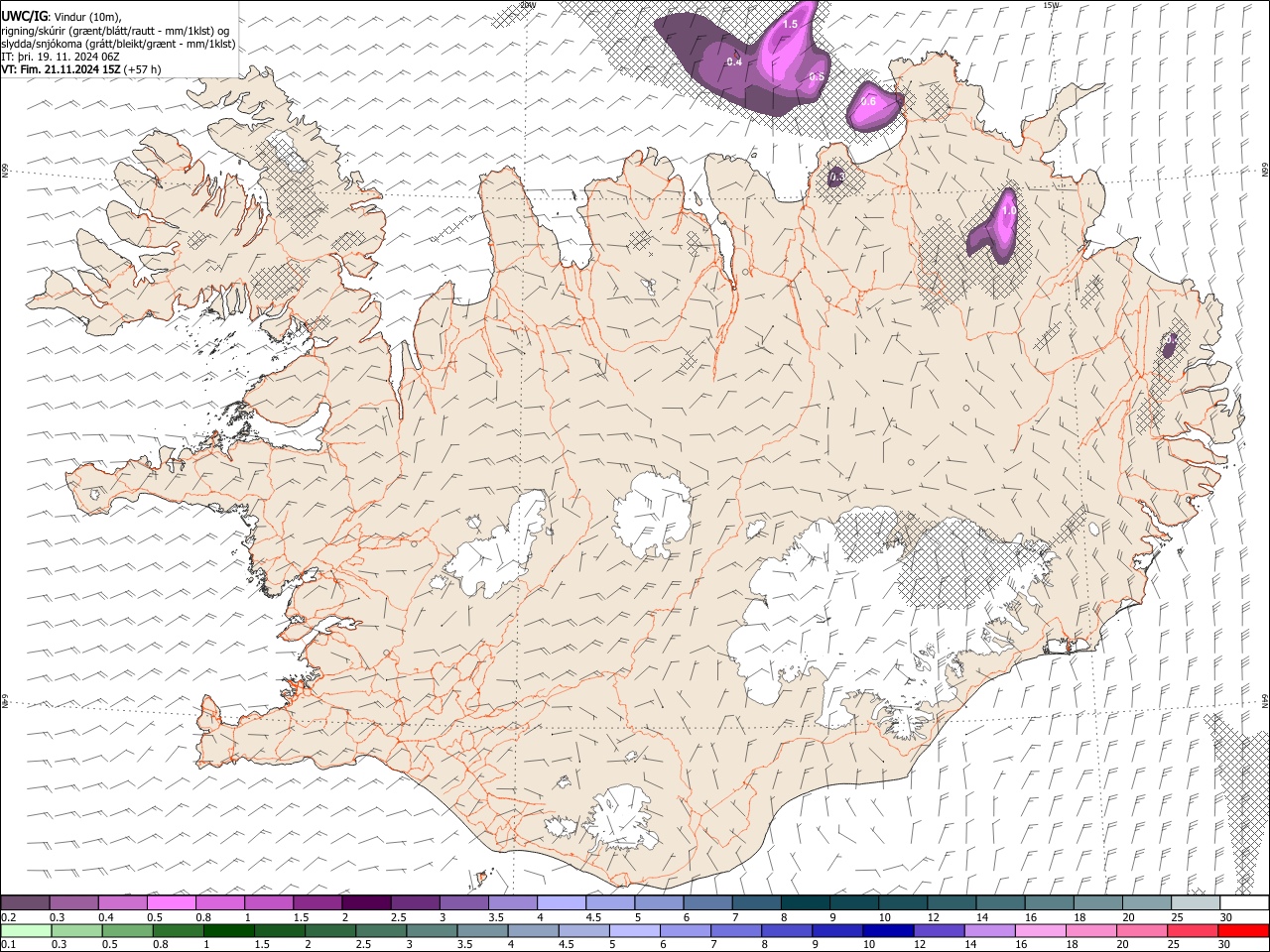Click the UWC/IG title text

(x=23, y=17)
